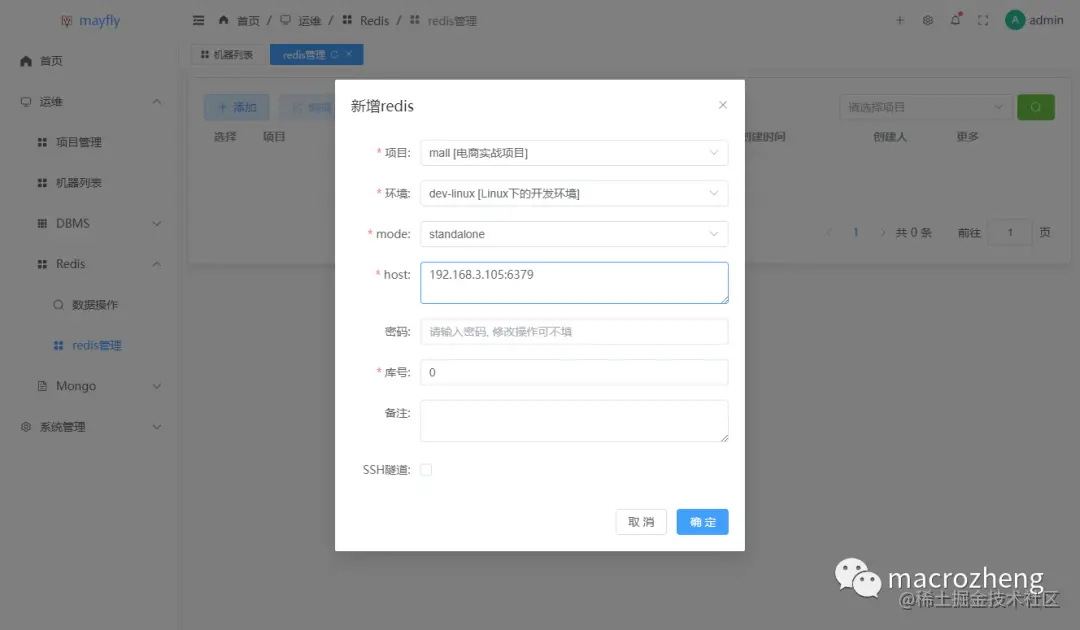Click the home icon in breadcrumb
The height and width of the screenshot is (630, 1080).
point(223,20)
